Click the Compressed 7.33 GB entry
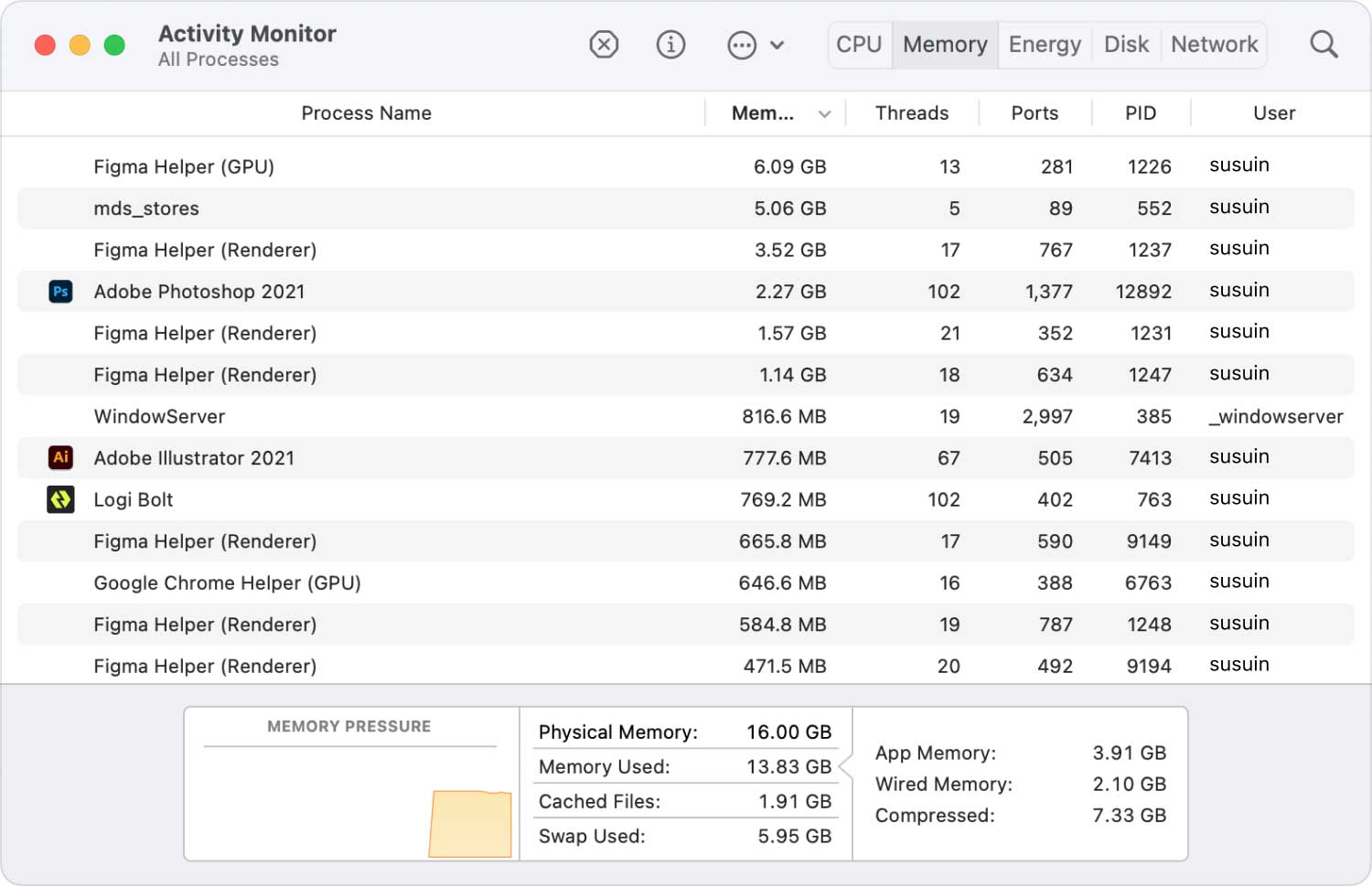Screen dimensions: 1372x887 pyautogui.click(x=1021, y=815)
